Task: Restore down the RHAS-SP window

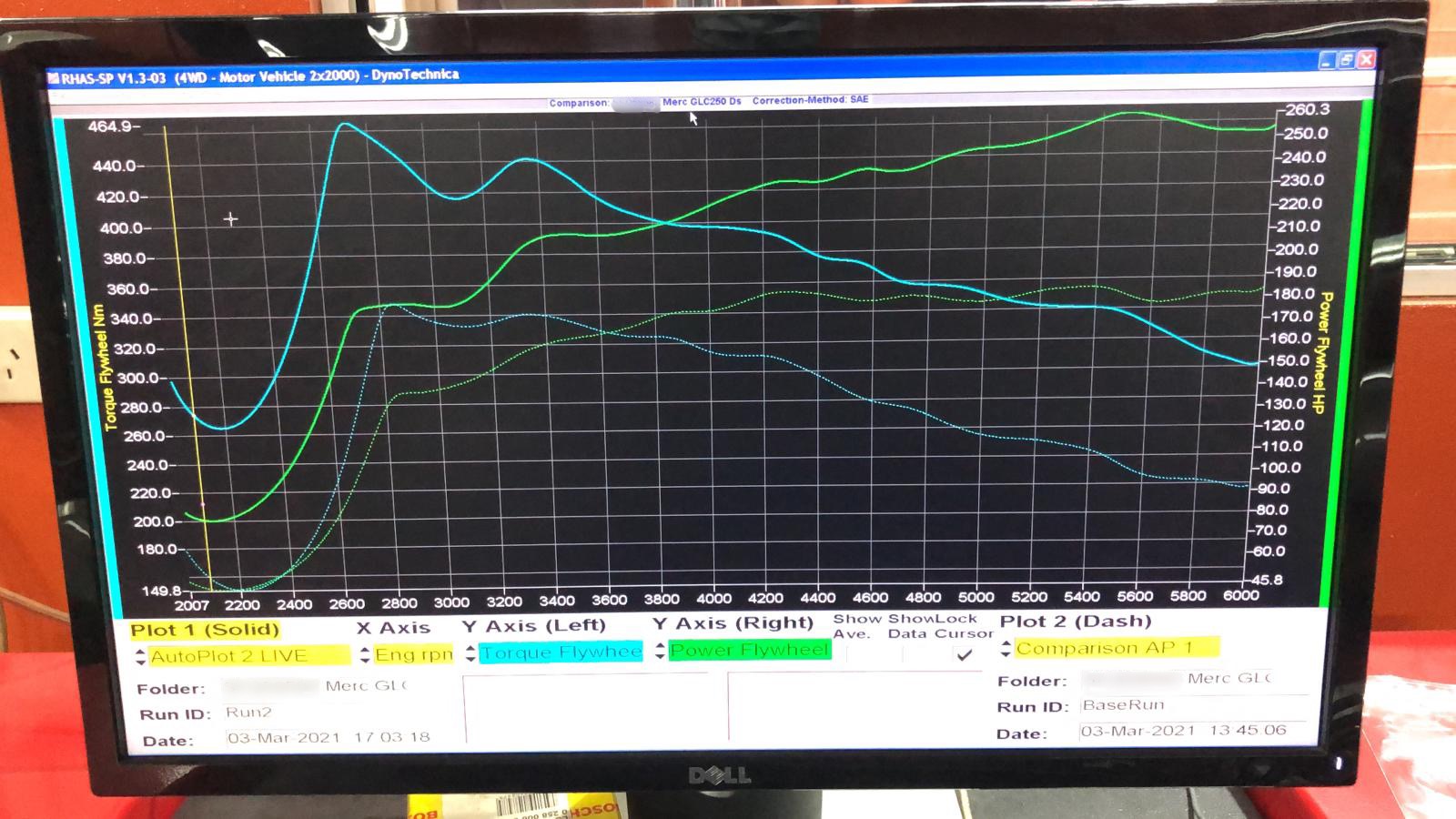Action: 1347,60
